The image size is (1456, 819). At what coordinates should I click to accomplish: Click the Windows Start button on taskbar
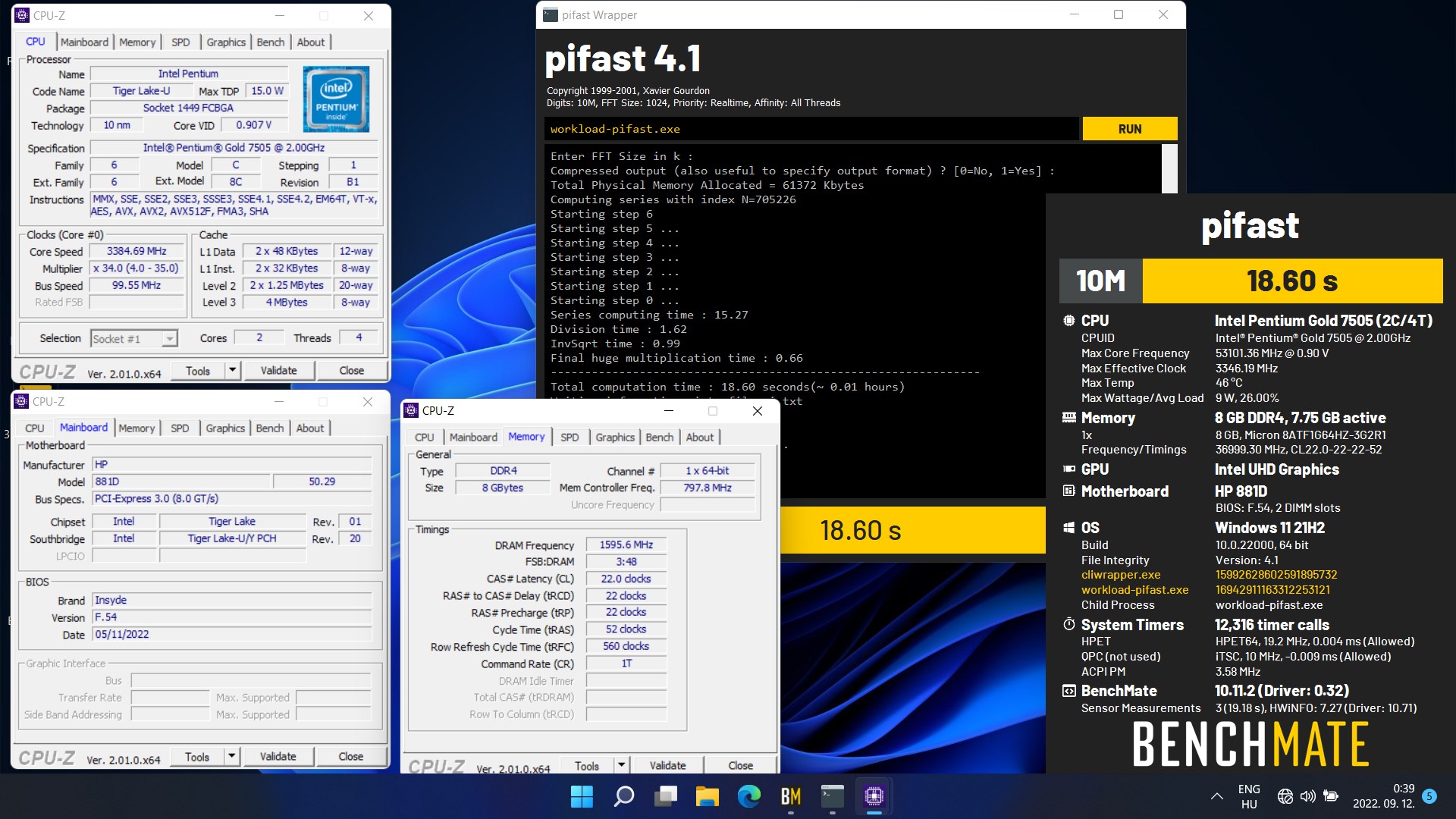[x=582, y=796]
